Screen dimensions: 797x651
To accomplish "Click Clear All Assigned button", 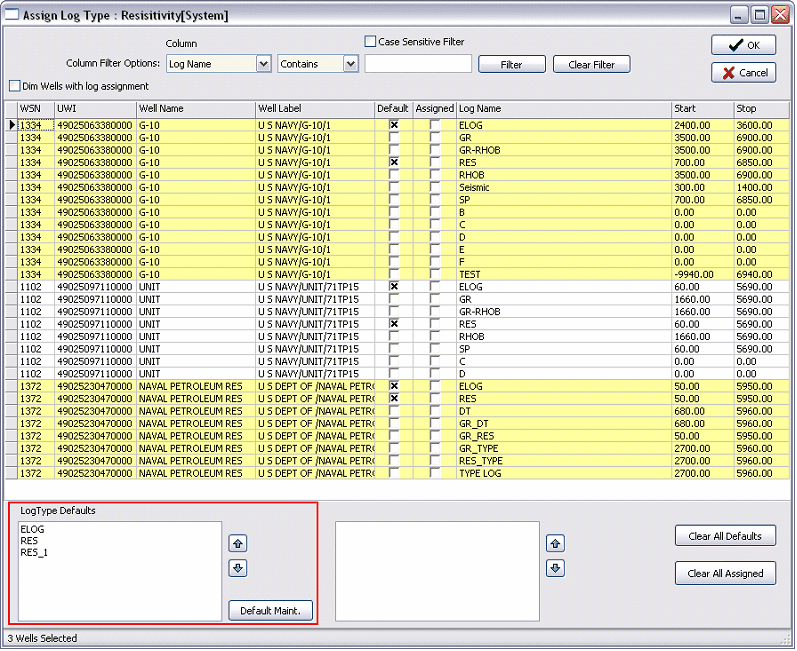I will pyautogui.click(x=725, y=573).
